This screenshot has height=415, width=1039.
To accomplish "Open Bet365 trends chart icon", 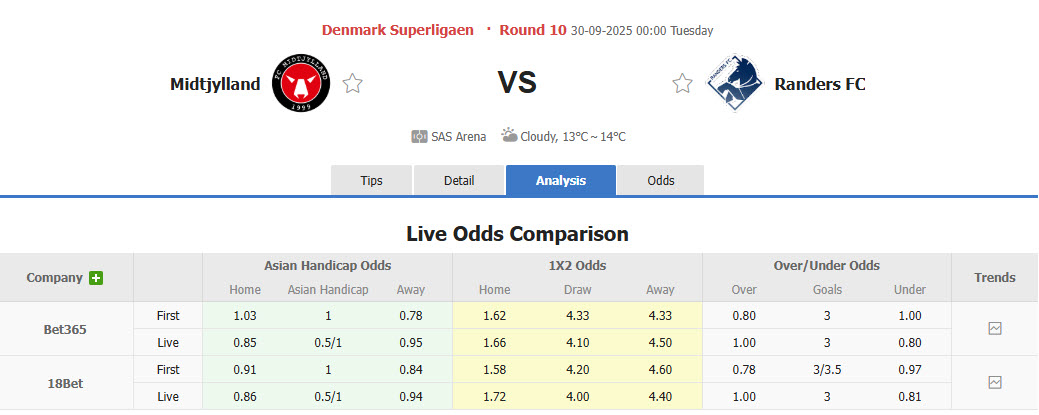I will [x=994, y=328].
